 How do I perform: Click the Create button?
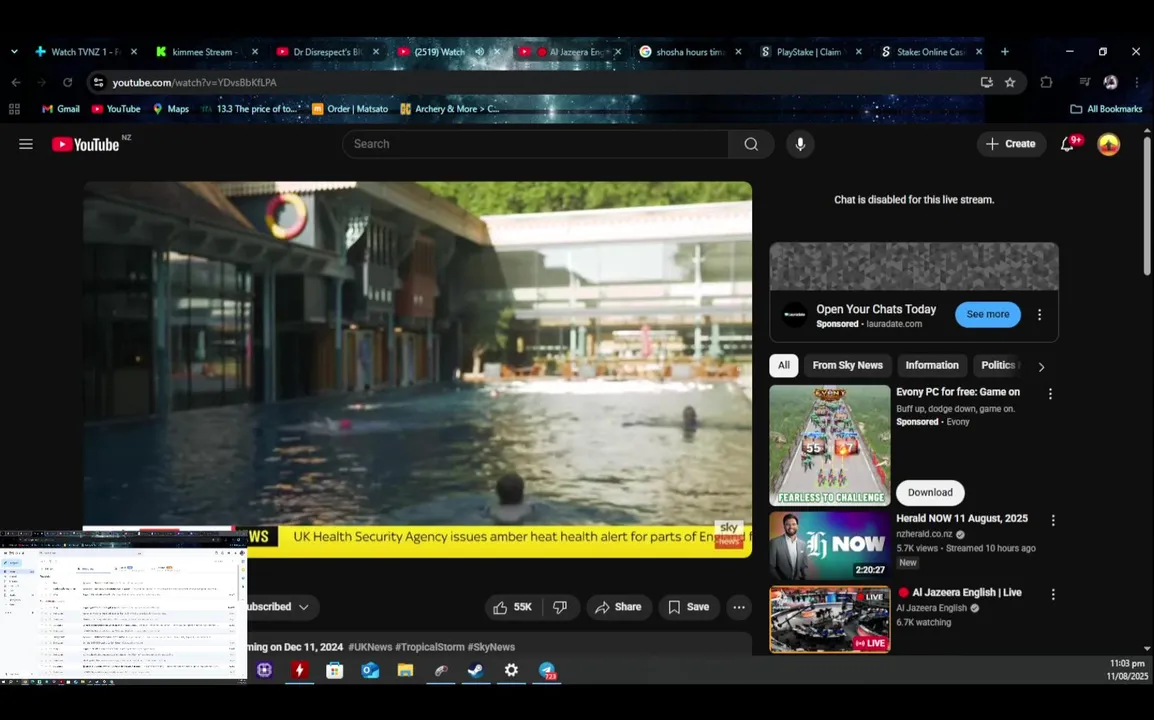coord(1011,144)
